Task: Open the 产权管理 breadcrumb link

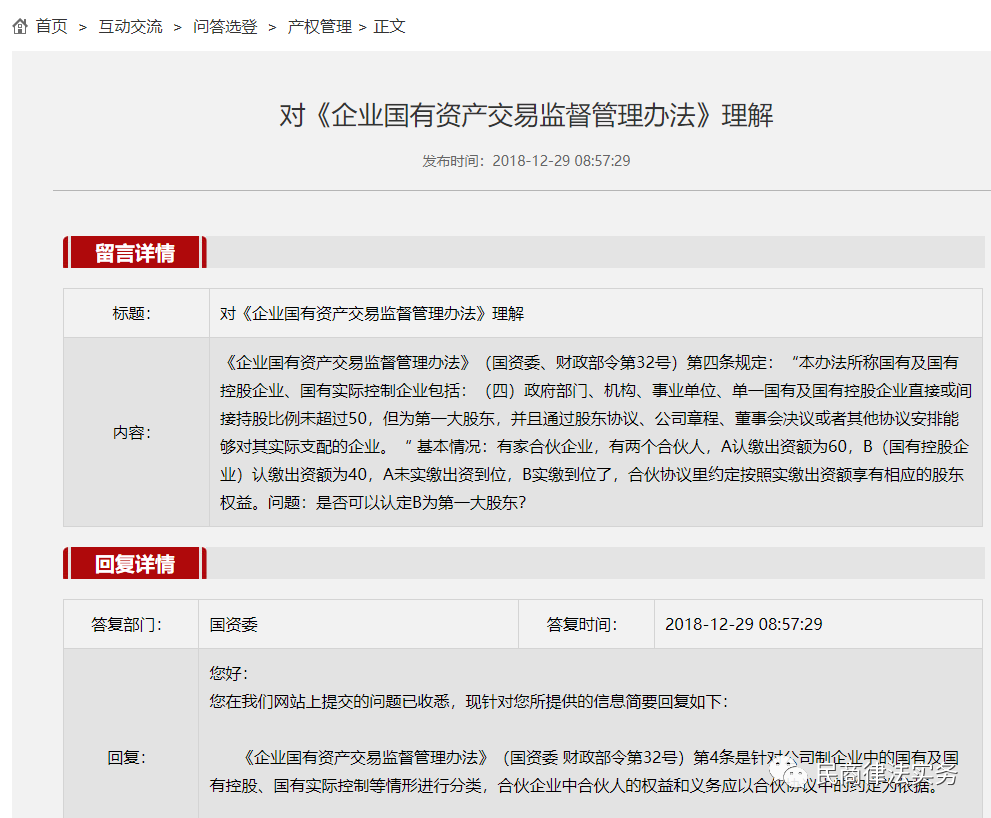Action: coord(318,27)
